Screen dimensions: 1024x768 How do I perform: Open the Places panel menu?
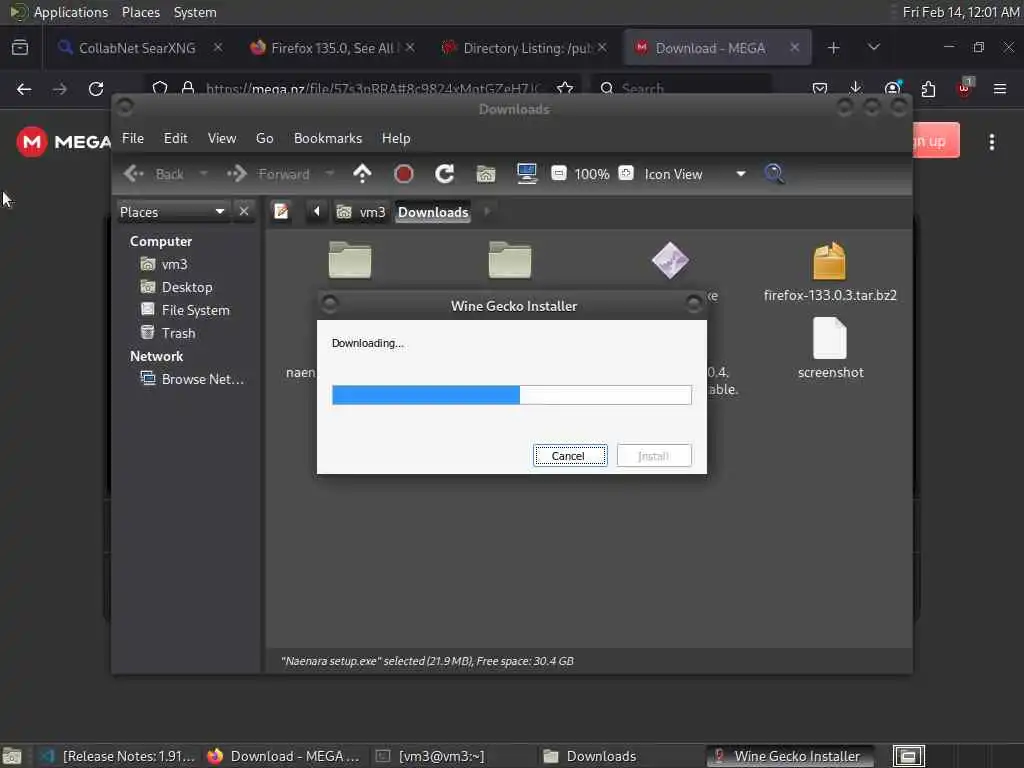coord(140,12)
